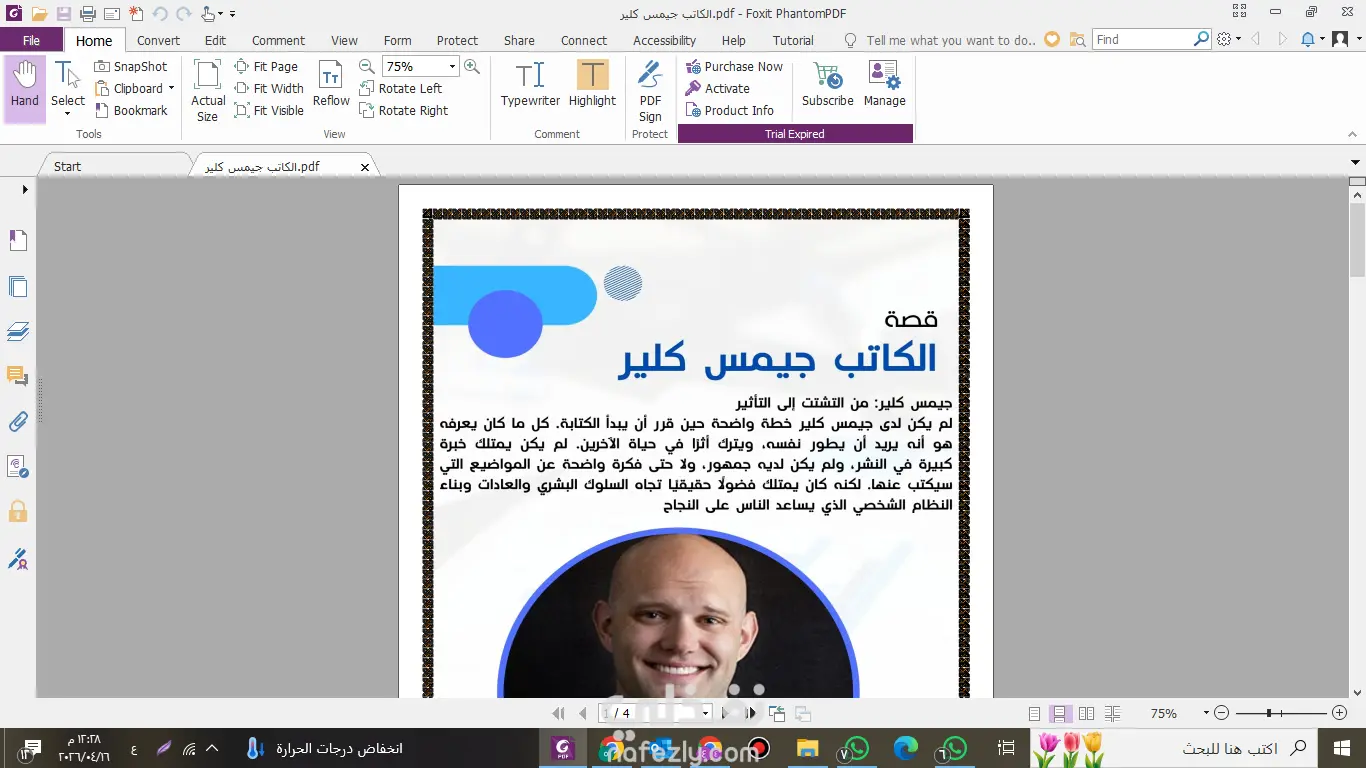Click Purchase Now
The width and height of the screenshot is (1366, 768).
pos(734,66)
